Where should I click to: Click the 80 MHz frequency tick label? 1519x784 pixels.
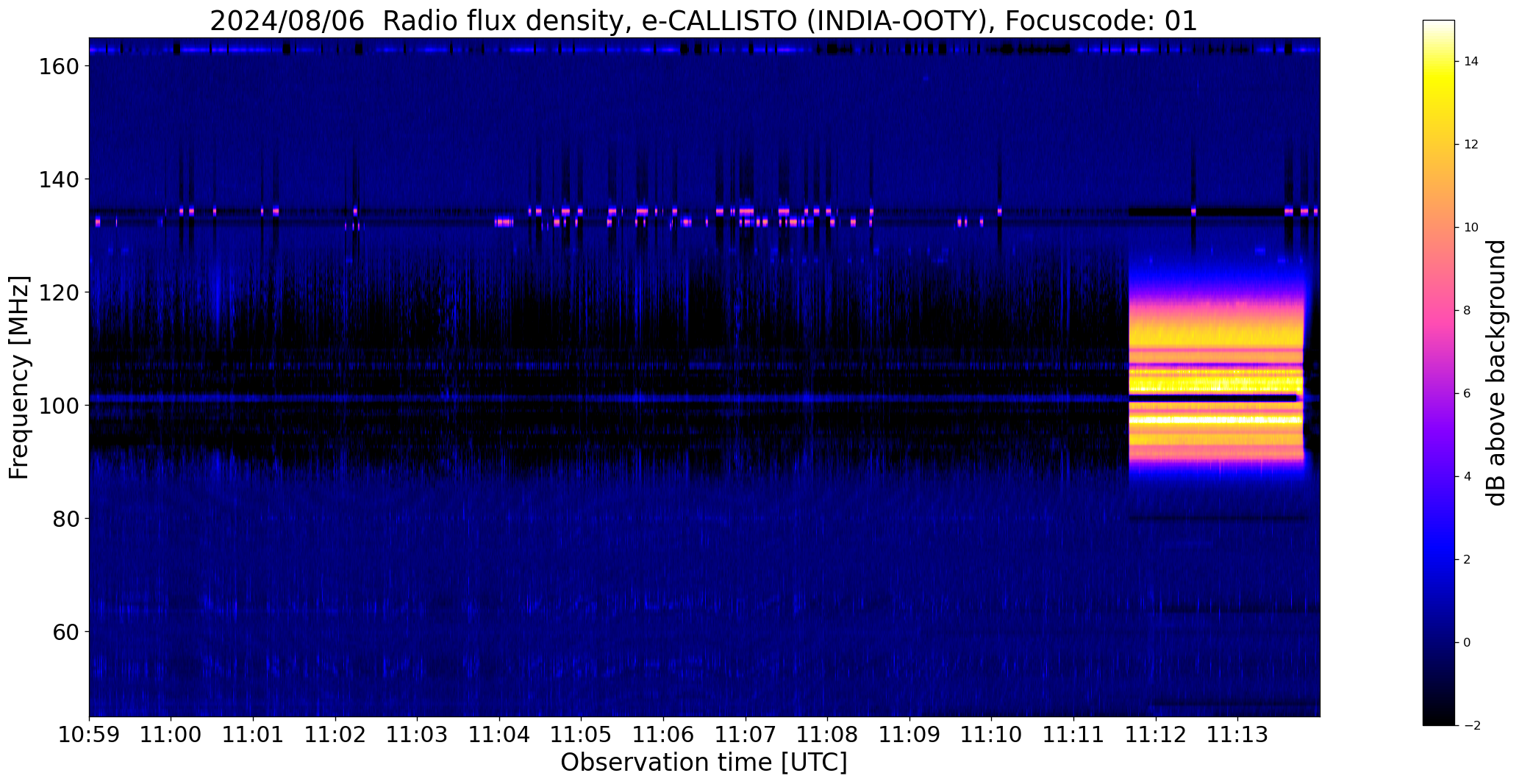pyautogui.click(x=65, y=519)
